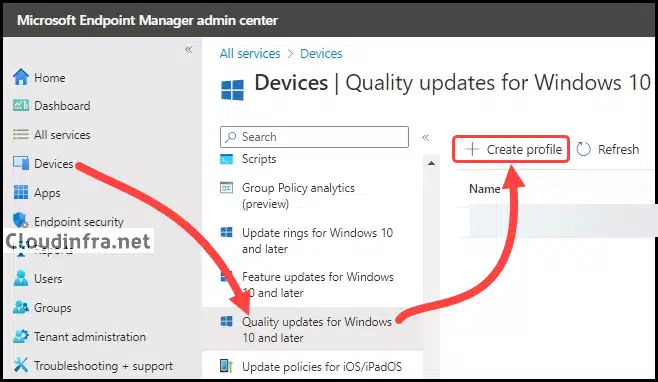
Task: Click the Apps grid icon
Action: 21,192
